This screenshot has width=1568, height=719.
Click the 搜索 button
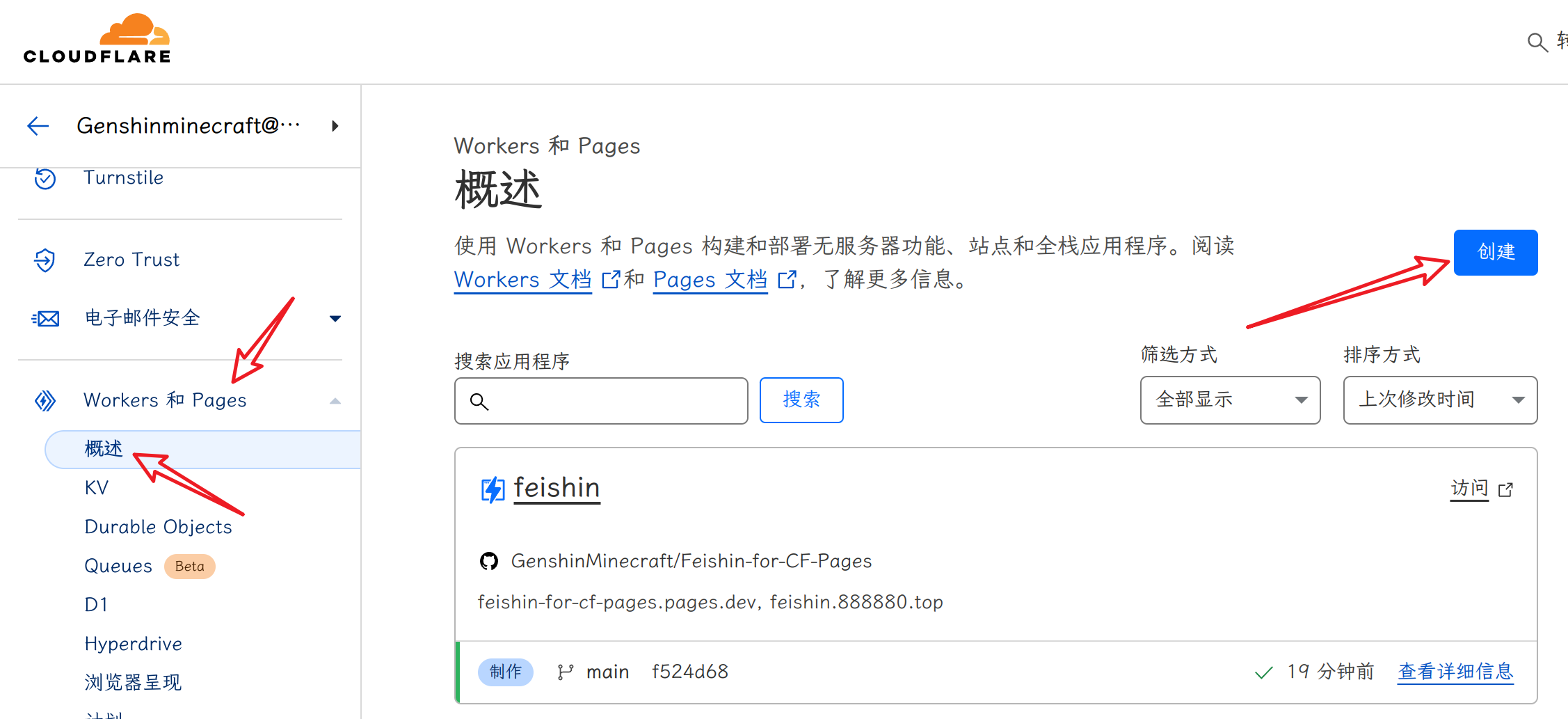coord(801,400)
